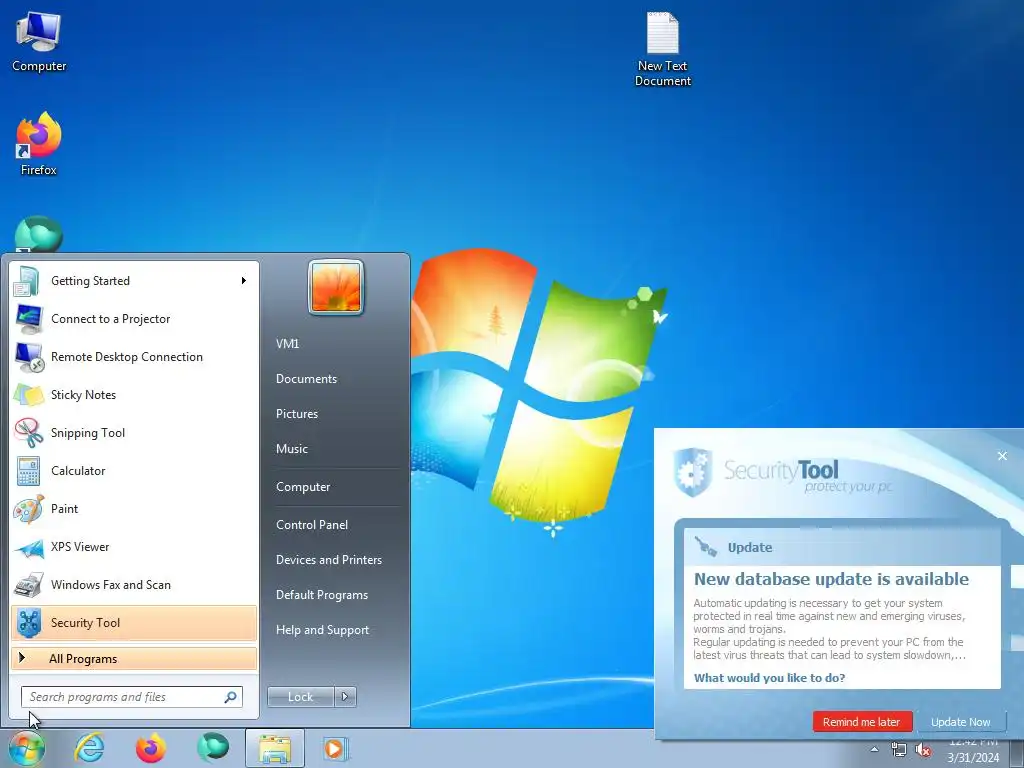This screenshot has height=768, width=1024.
Task: Click the Lock button
Action: 301,697
